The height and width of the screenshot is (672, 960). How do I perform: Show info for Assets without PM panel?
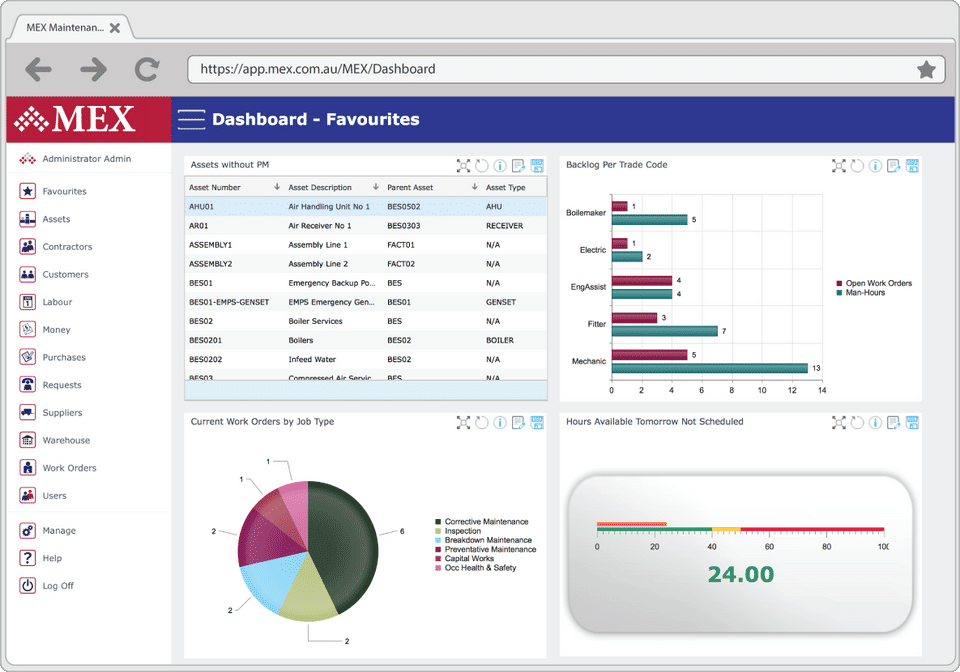(x=500, y=165)
